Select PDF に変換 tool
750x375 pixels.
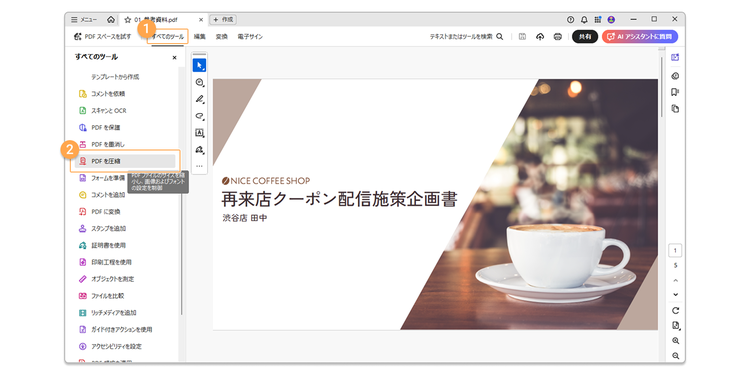99,211
